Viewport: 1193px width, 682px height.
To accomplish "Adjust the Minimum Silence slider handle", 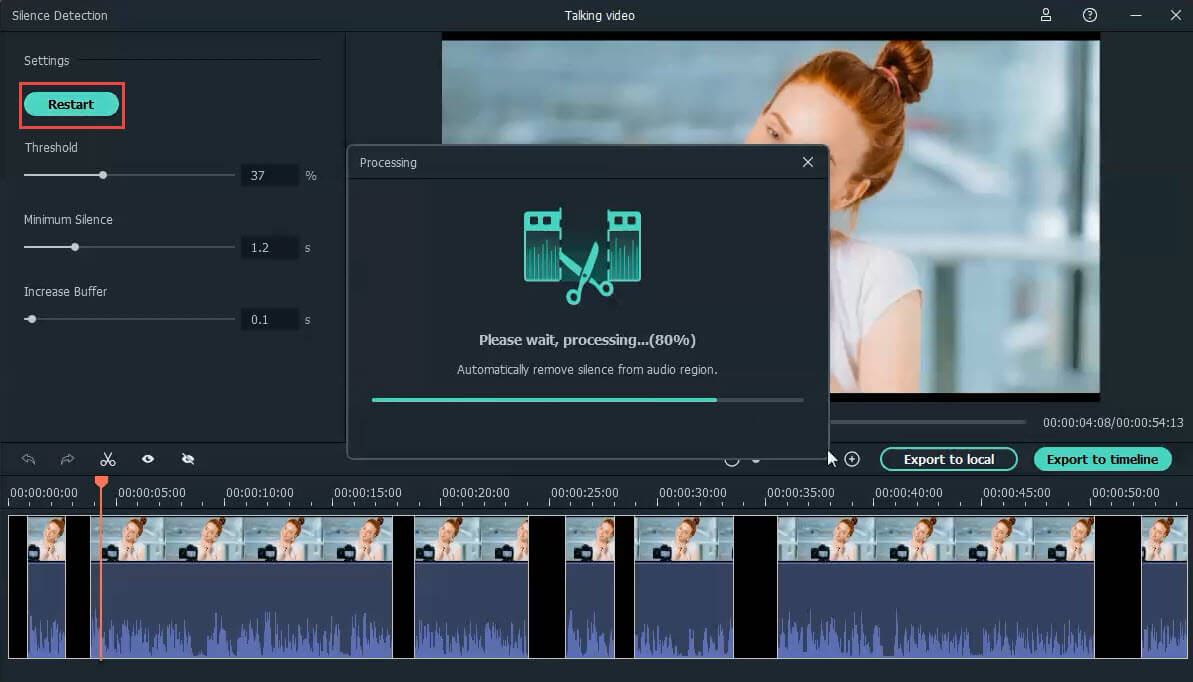I will [75, 247].
